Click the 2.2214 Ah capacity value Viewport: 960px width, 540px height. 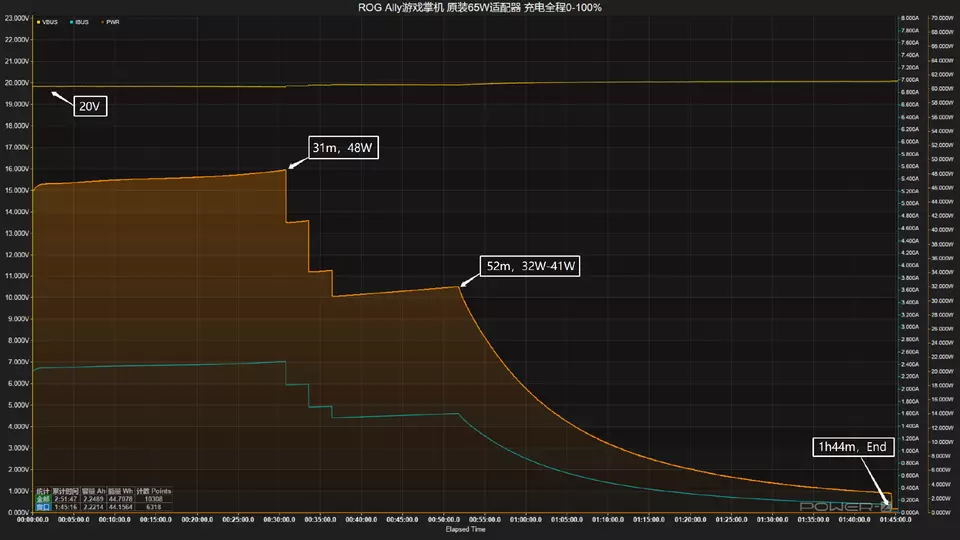(x=93, y=507)
